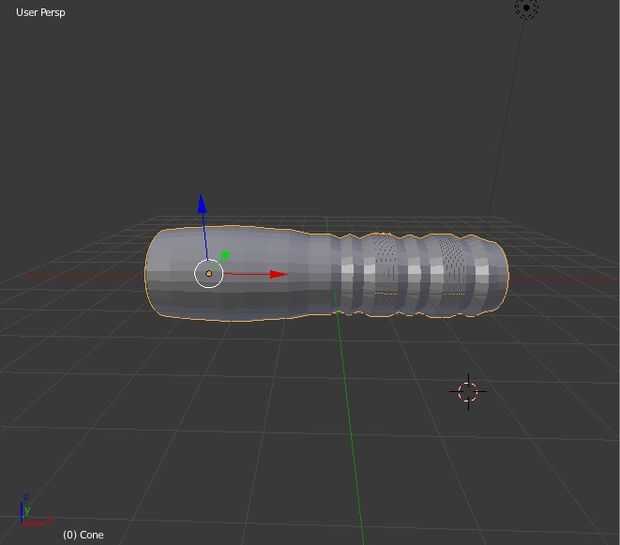Viewport: 620px width, 545px height.
Task: Click the 3D cursor crosshair
Action: [x=468, y=392]
